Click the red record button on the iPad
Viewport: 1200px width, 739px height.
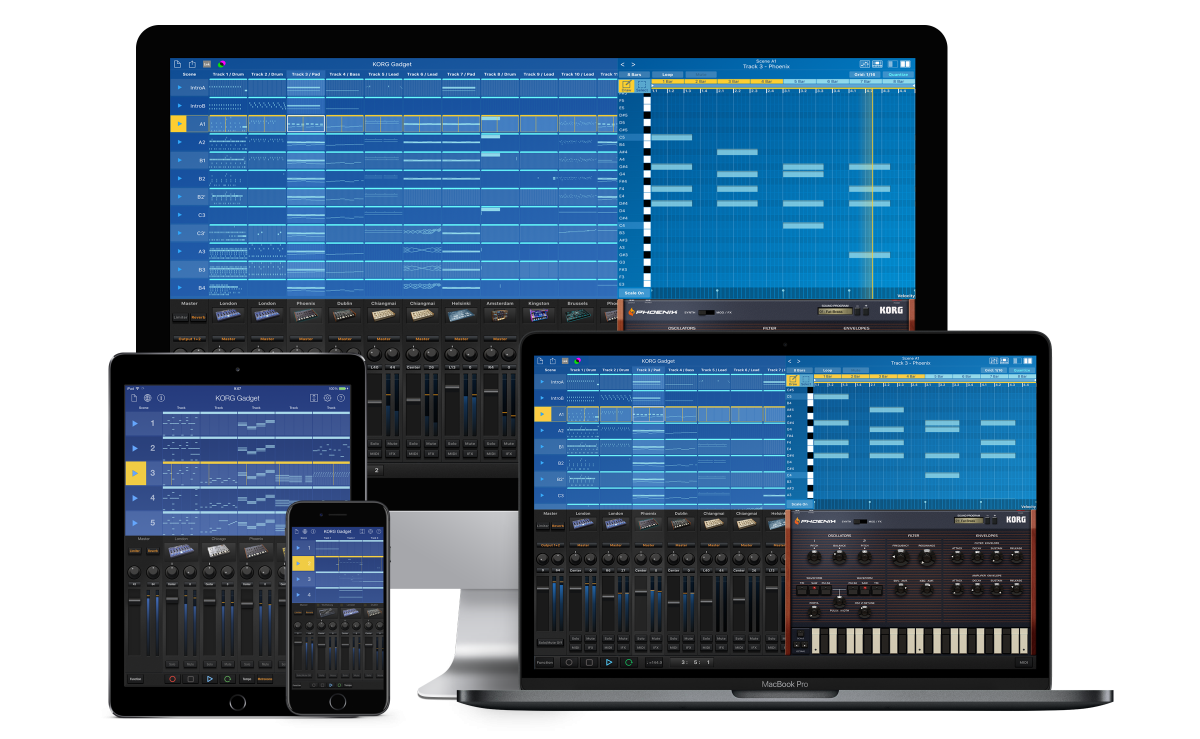tap(172, 679)
